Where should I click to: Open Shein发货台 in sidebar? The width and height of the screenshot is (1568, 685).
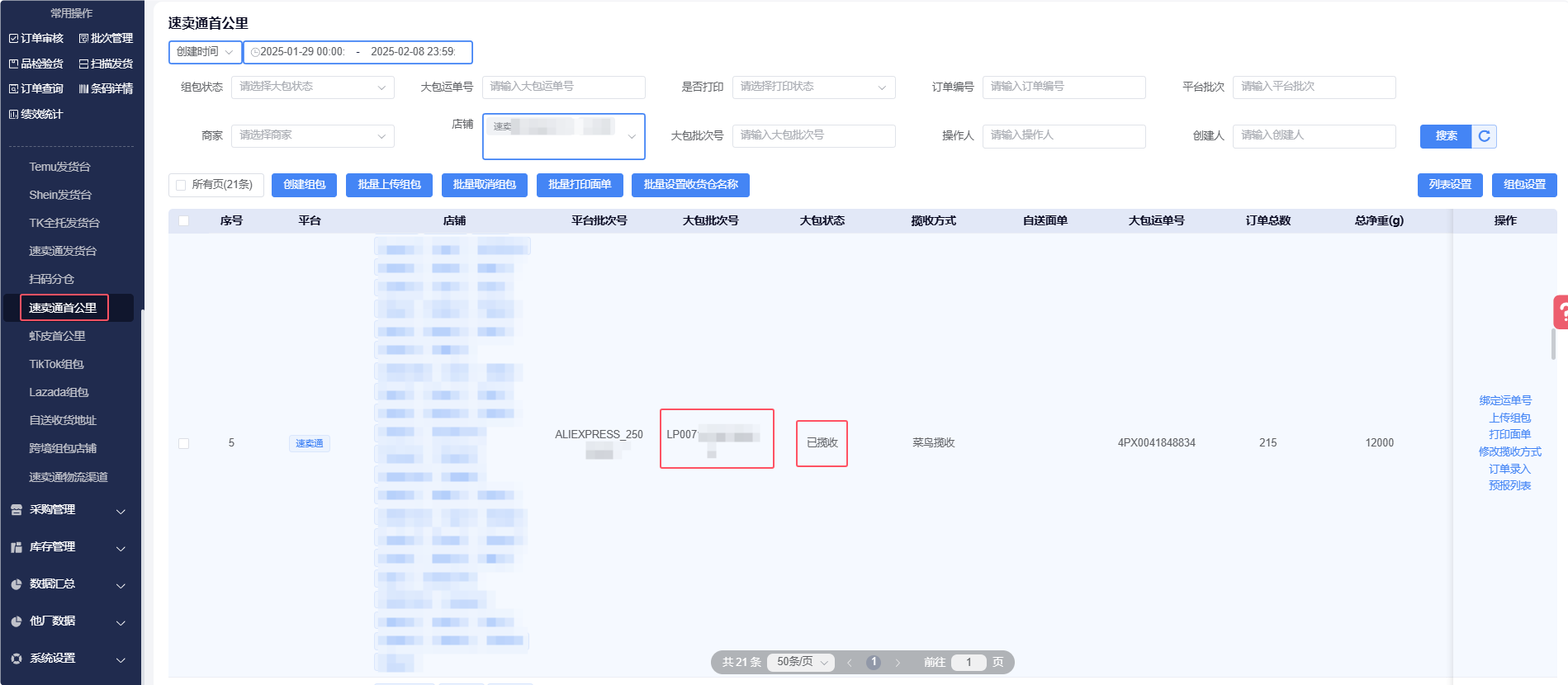click(60, 195)
